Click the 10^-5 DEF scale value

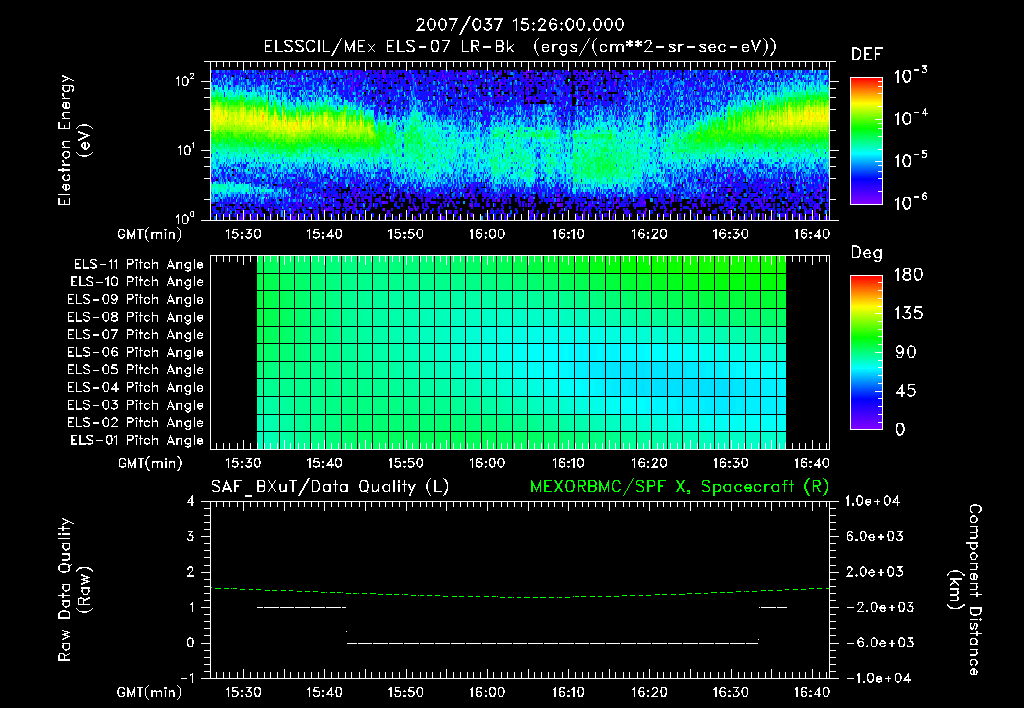tap(910, 159)
